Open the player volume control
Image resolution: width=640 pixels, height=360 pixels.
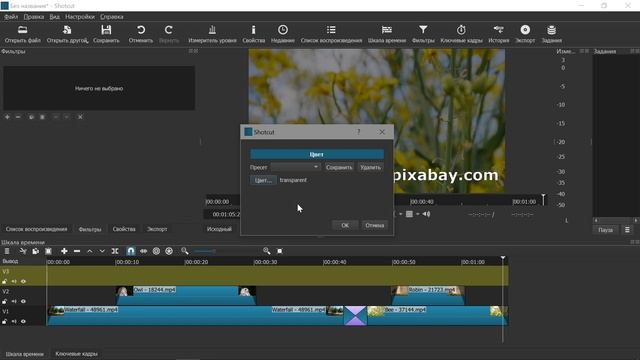(426, 214)
